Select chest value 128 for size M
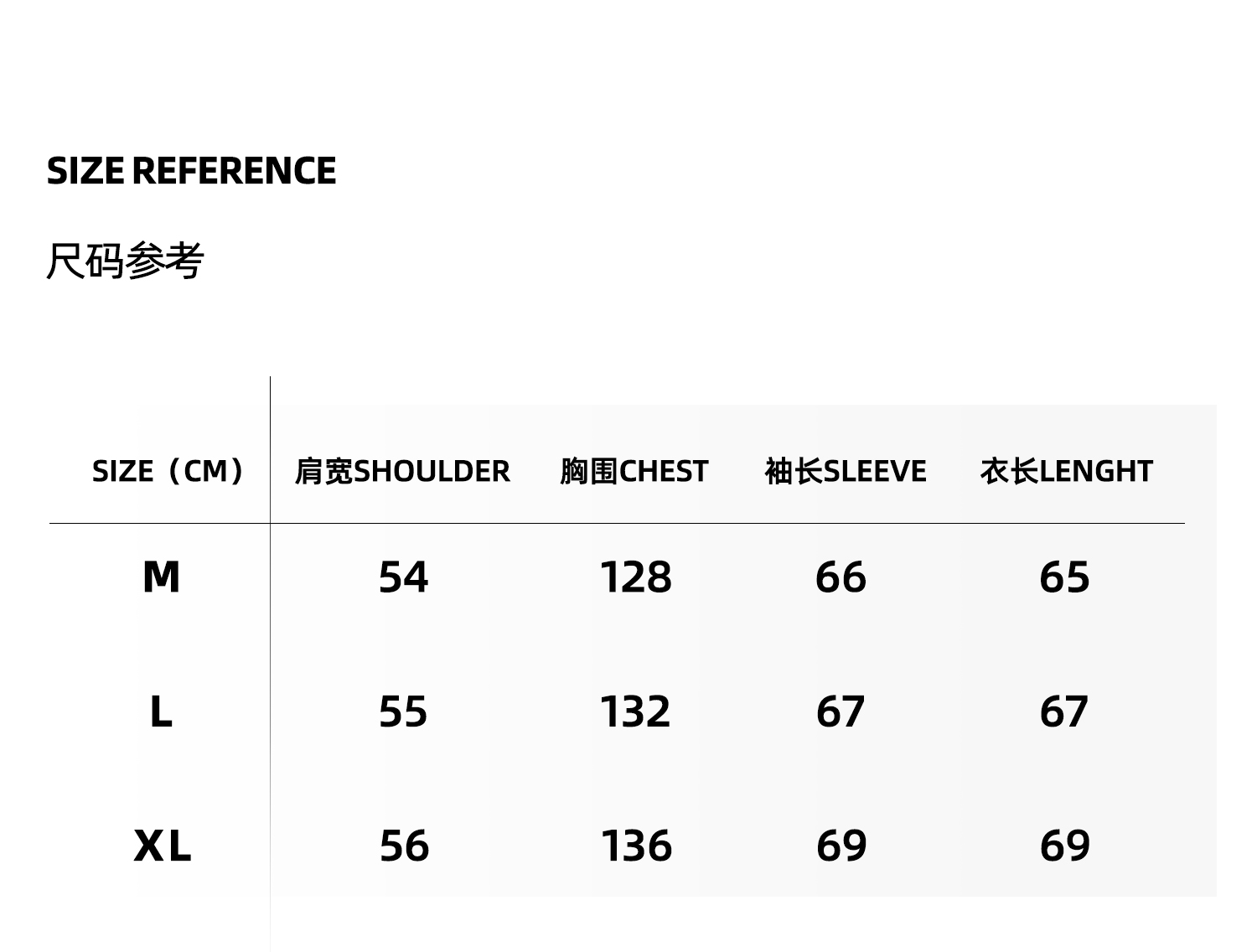 coord(635,577)
